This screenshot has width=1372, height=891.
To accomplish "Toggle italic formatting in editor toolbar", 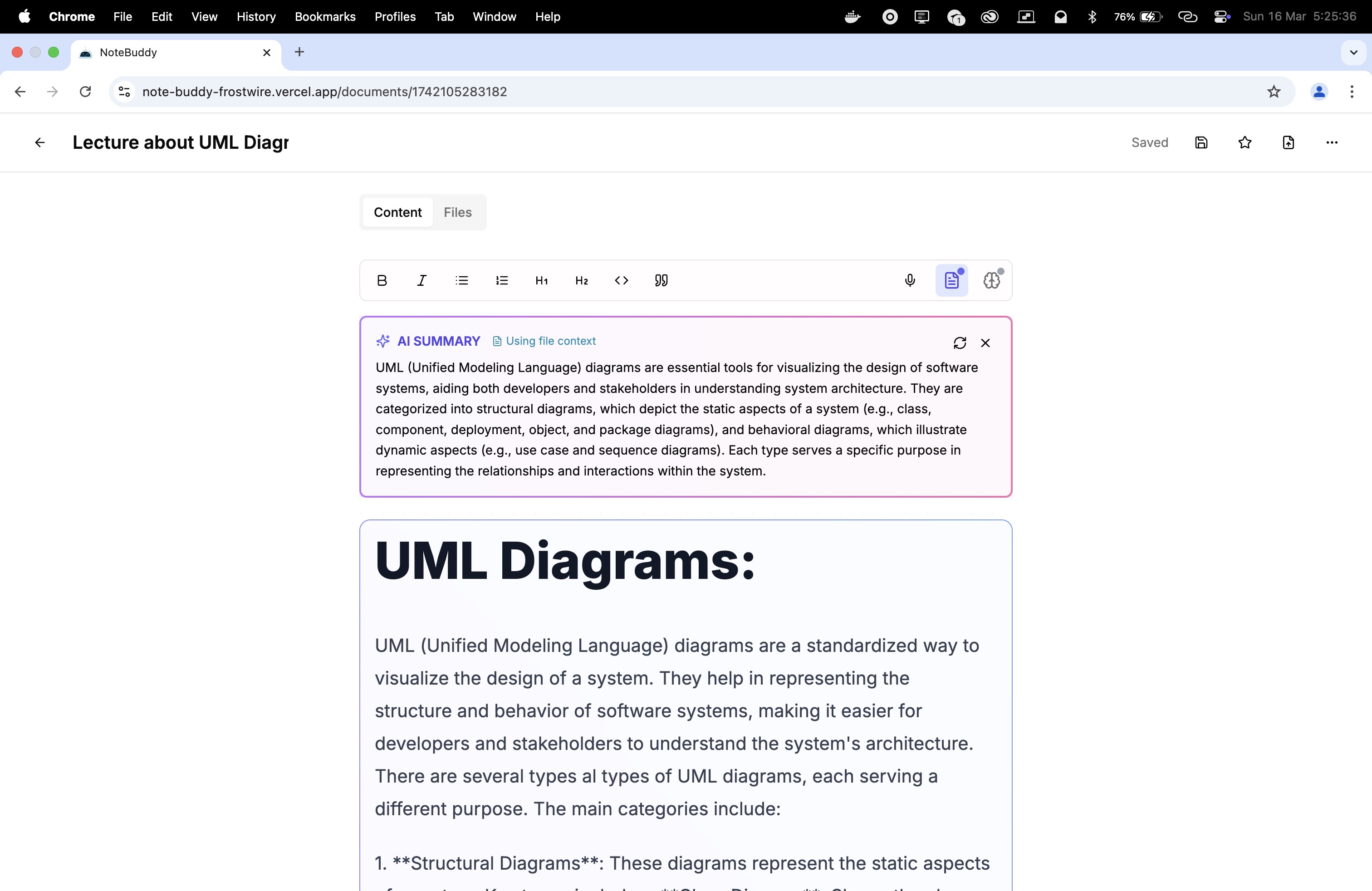I will point(421,281).
